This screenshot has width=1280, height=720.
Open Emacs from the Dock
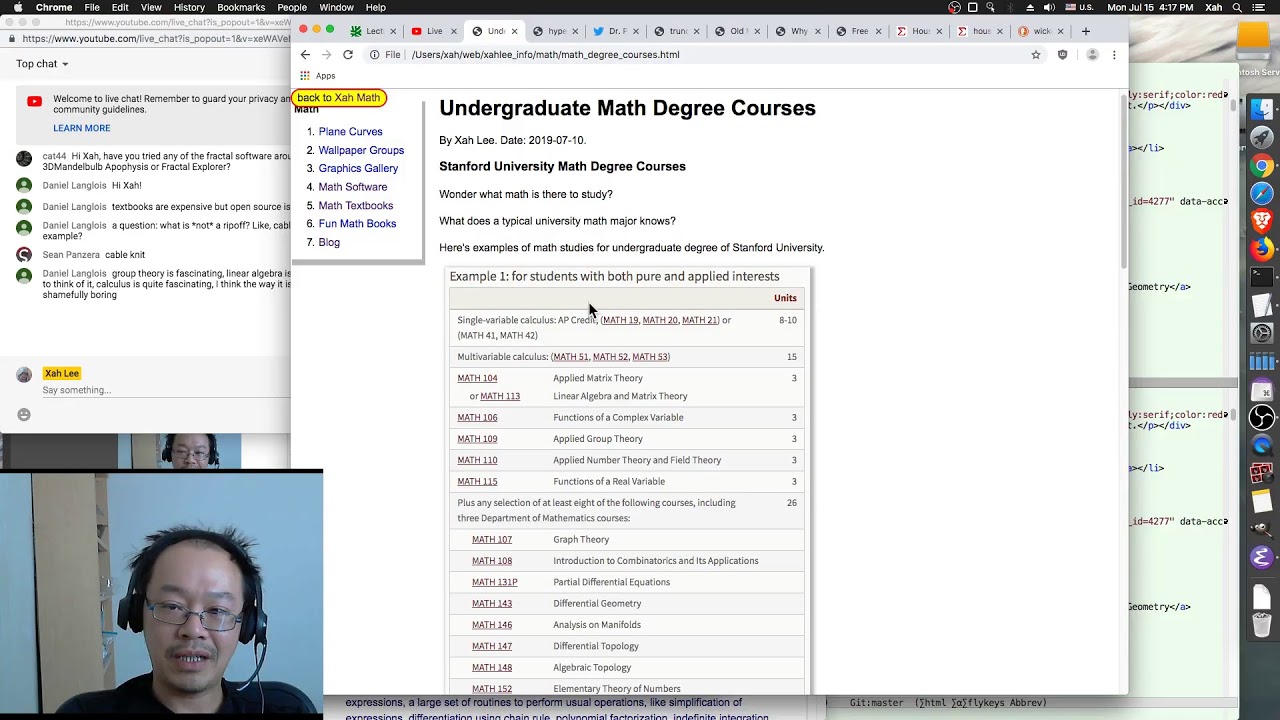tap(1262, 558)
